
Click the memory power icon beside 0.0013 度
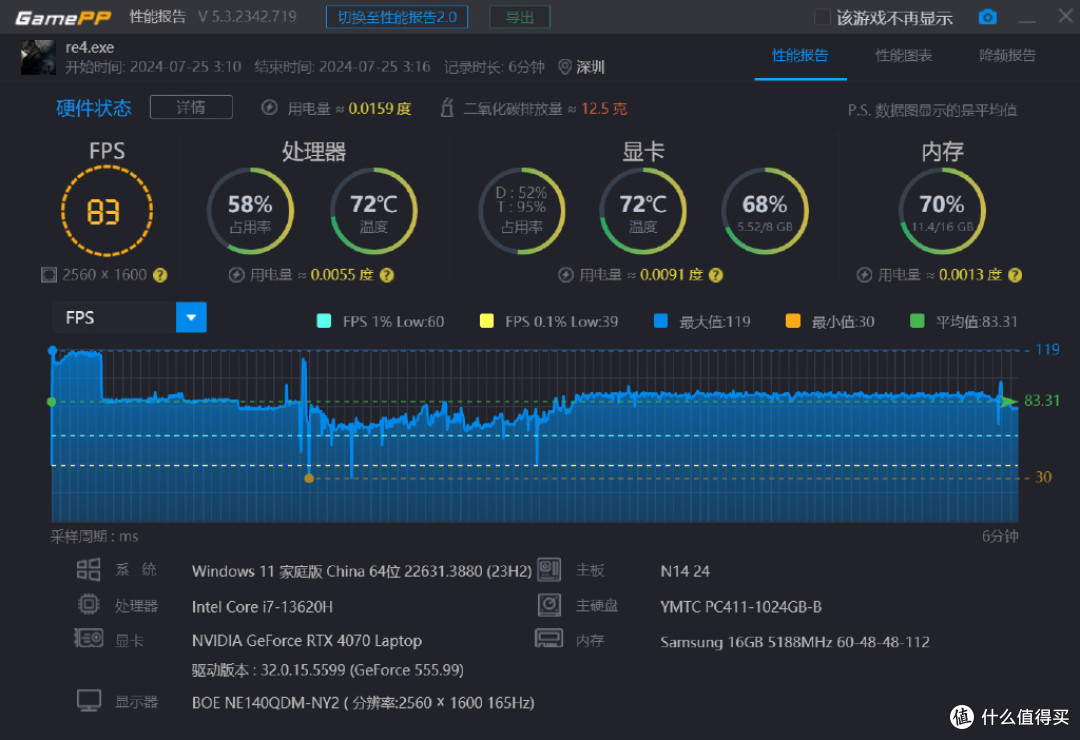click(x=864, y=275)
